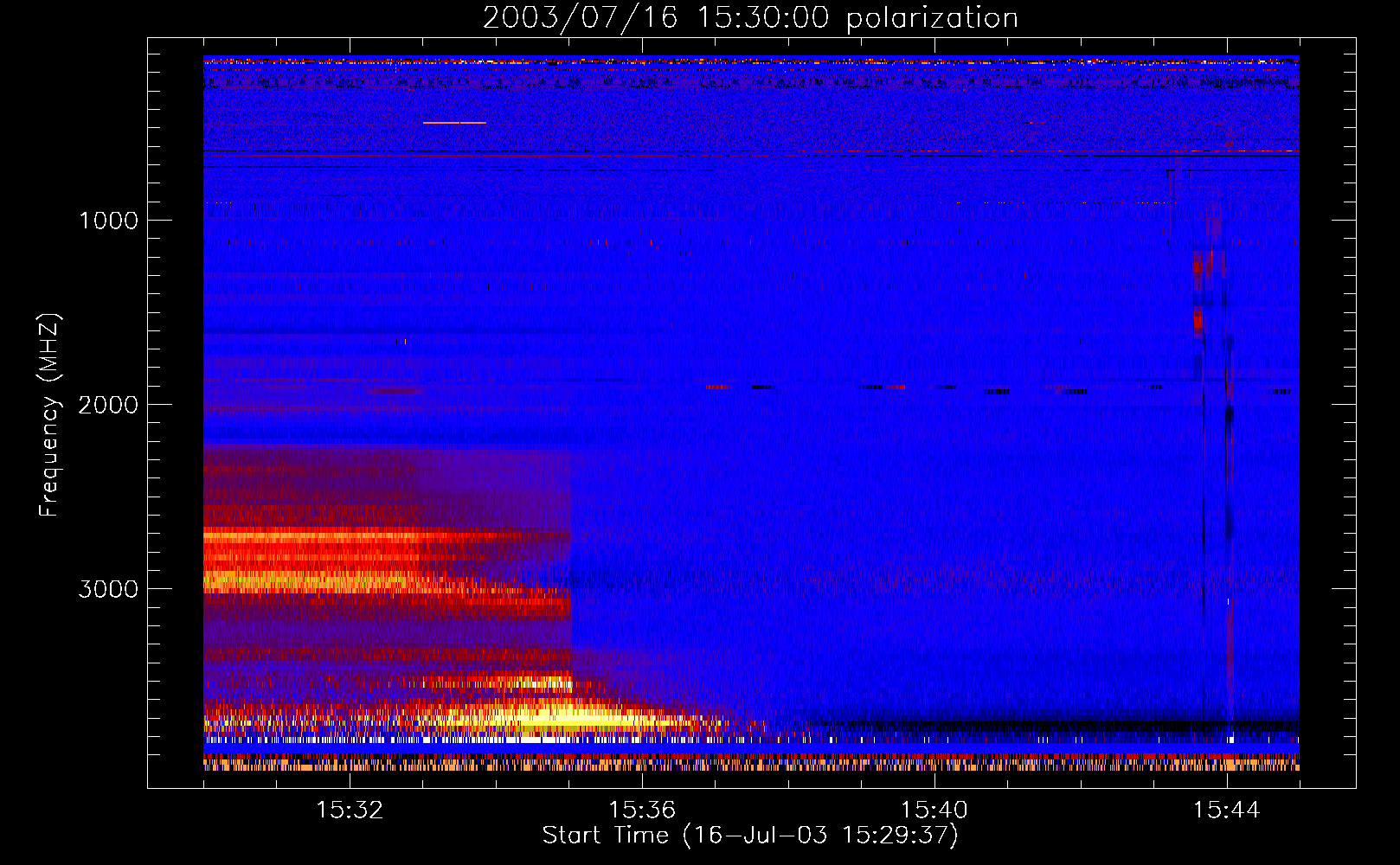Click the 'Start Time (16-Jul-03 15:29:37)' axis label
1400x865 pixels.
coord(750,836)
